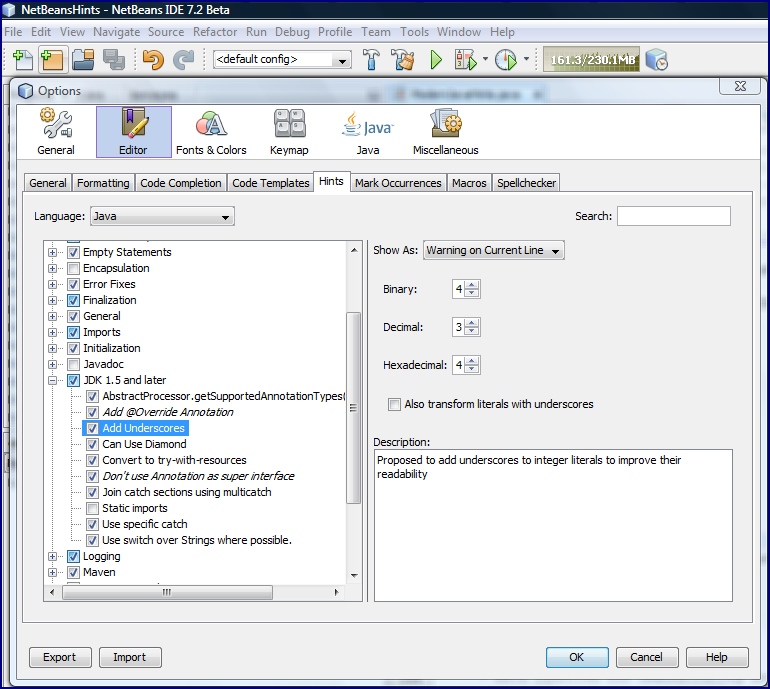Switch to the Spellchecker tab
The image size is (770, 689).
[x=526, y=183]
